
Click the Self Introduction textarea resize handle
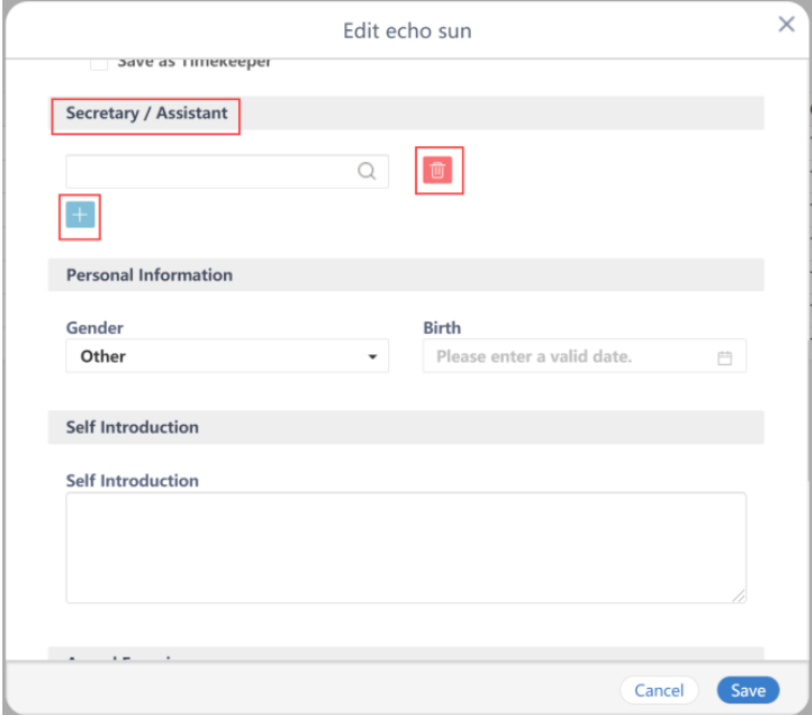[x=738, y=595]
